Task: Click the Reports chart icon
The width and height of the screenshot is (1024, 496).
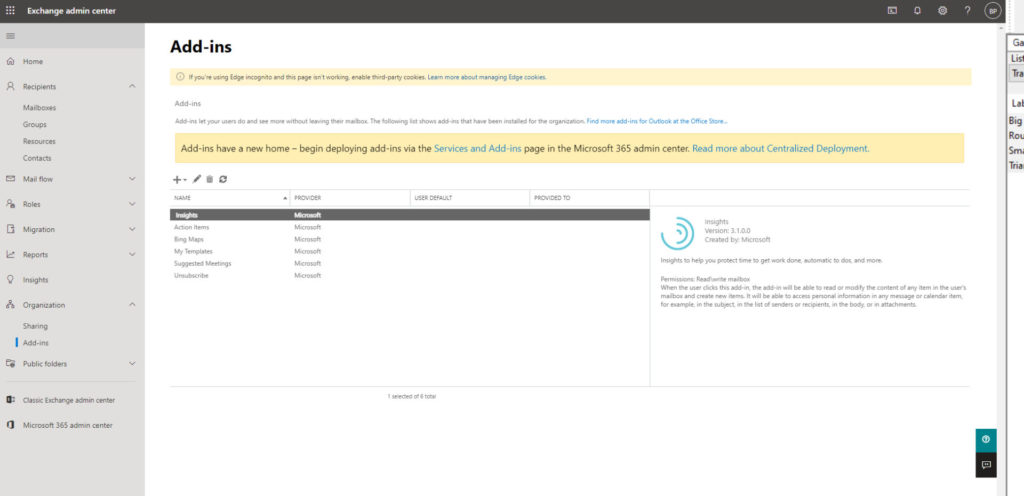Action: pos(10,255)
